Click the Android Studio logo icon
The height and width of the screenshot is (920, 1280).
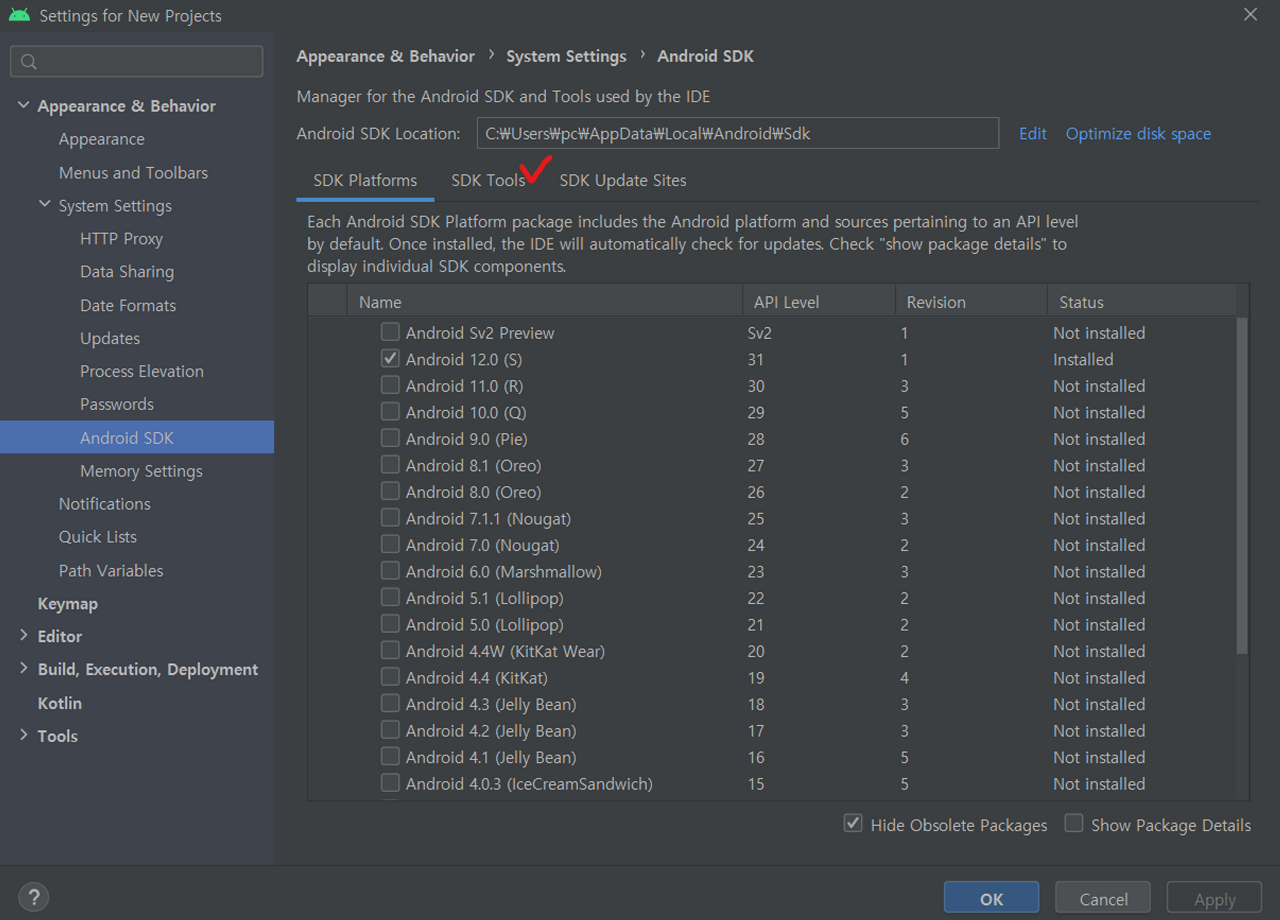point(19,15)
